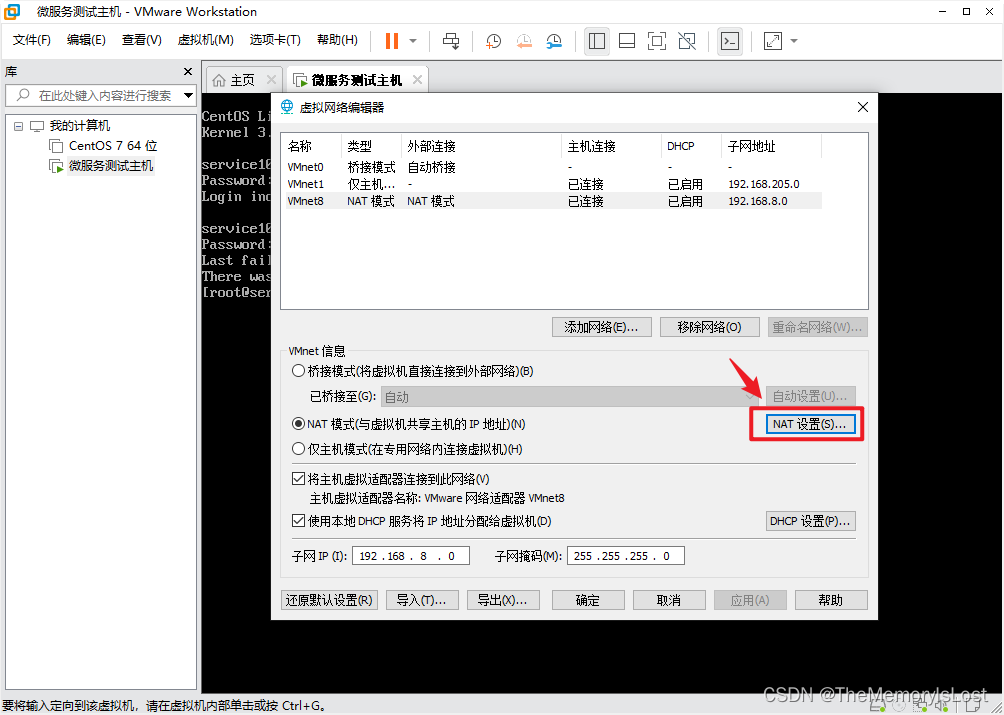Image resolution: width=1004 pixels, height=715 pixels.
Task: Select 微服务测试主机 in the library tree
Action: (111, 166)
